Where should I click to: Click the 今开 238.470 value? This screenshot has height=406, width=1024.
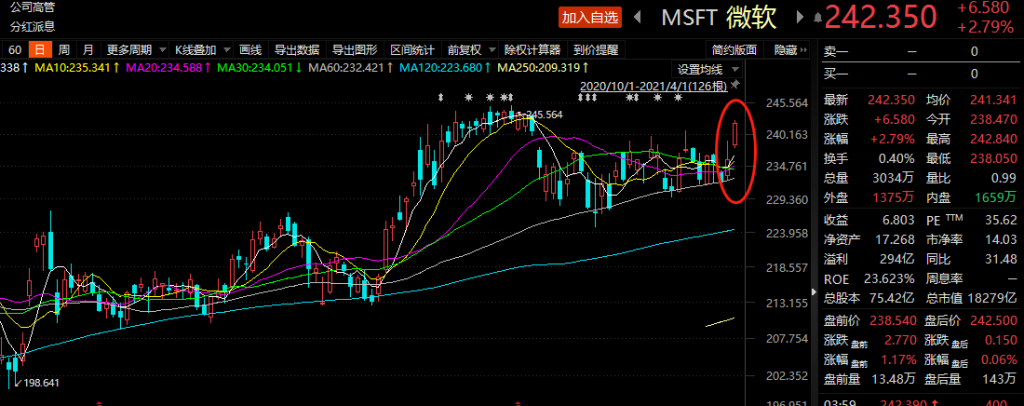pyautogui.click(x=995, y=119)
